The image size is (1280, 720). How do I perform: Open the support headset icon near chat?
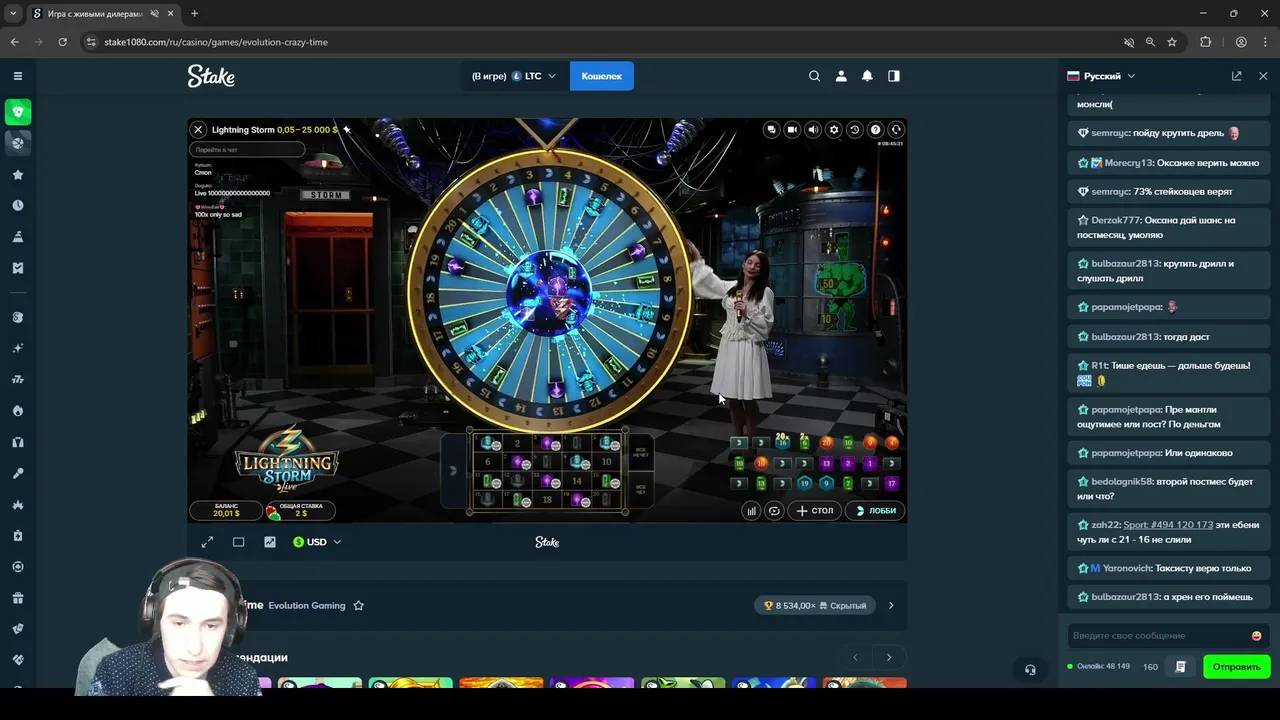(x=1030, y=670)
